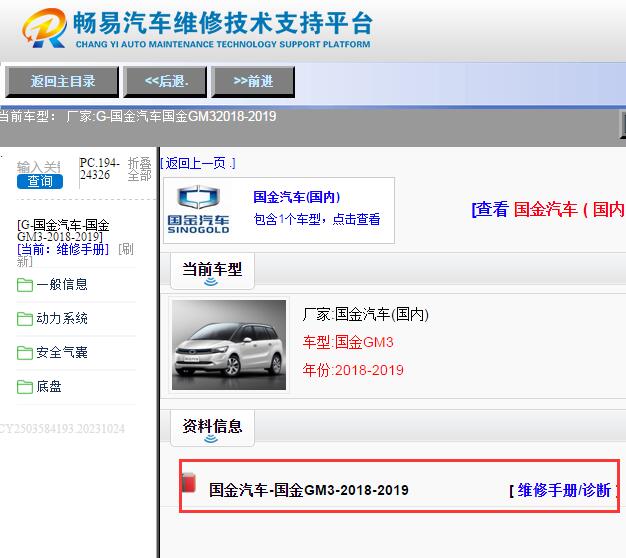Click the 车型:国金GM3 text
This screenshot has height=558, width=626.
point(348,342)
